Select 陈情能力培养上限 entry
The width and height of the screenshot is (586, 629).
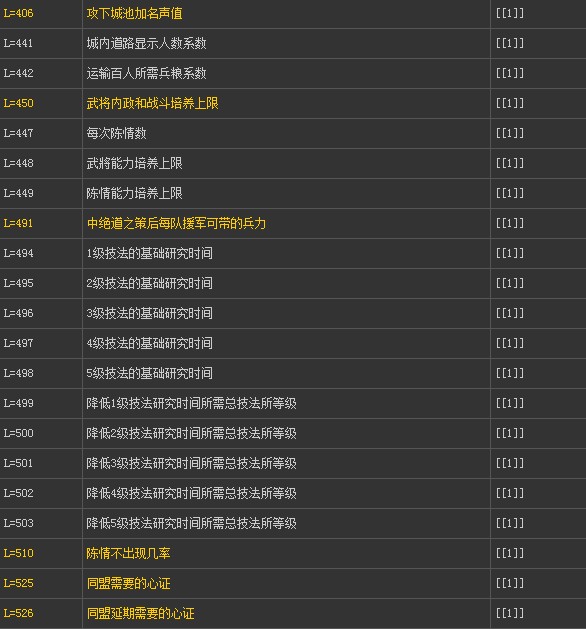tap(134, 193)
